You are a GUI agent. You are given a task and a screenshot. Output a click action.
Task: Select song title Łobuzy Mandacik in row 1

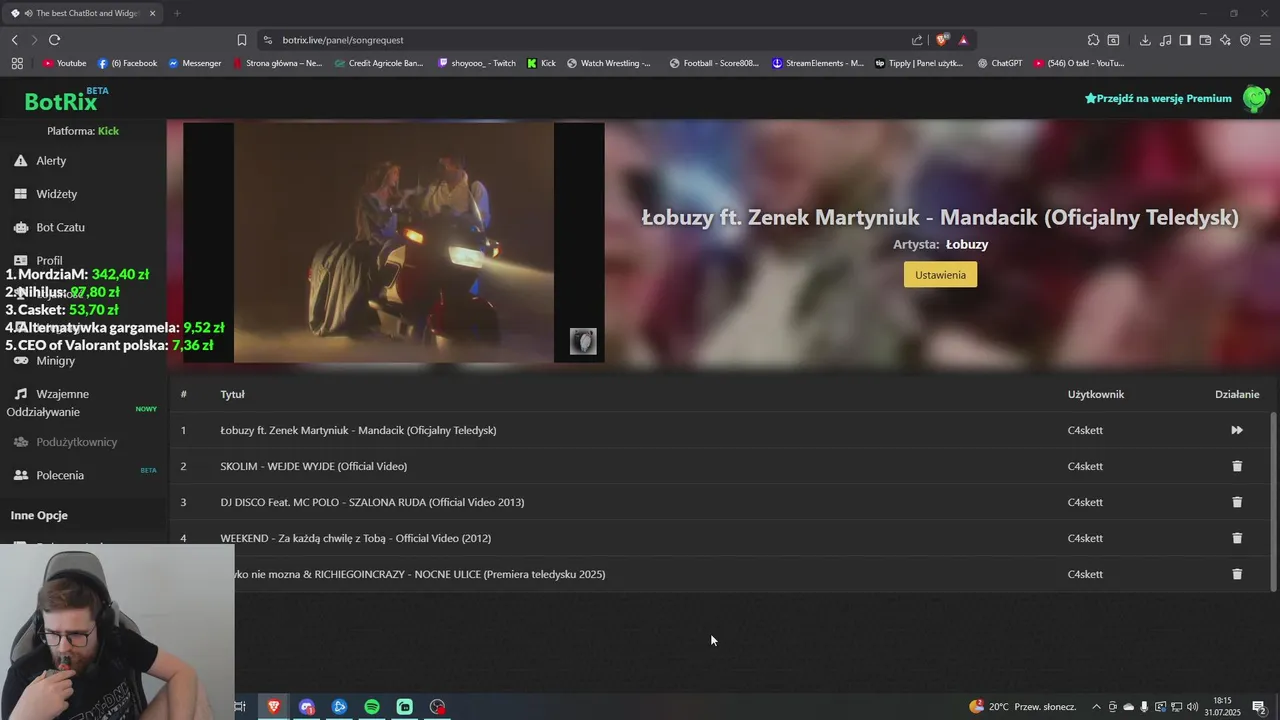tap(358, 430)
